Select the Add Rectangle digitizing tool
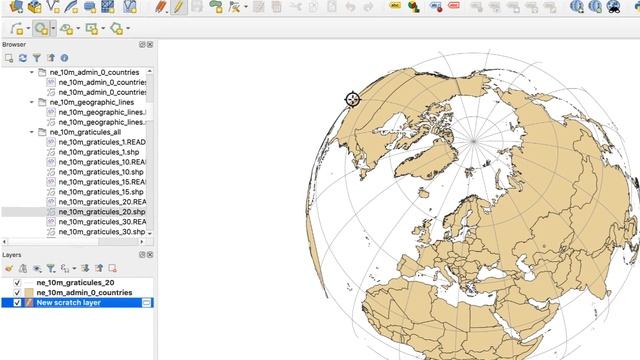The image size is (640, 360). coord(91,29)
